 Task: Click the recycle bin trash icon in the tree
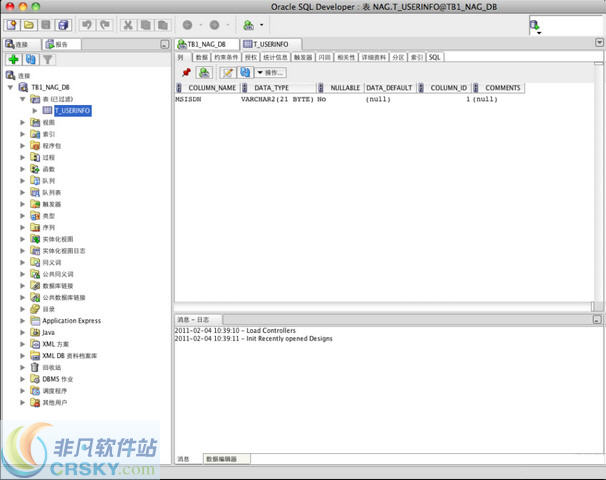tap(35, 367)
